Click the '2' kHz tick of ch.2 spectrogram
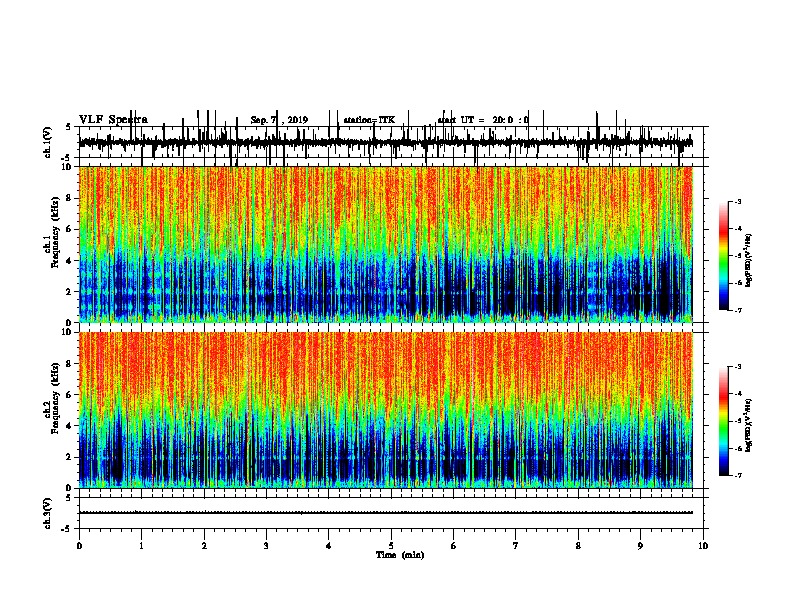792x612 pixels. coord(70,457)
